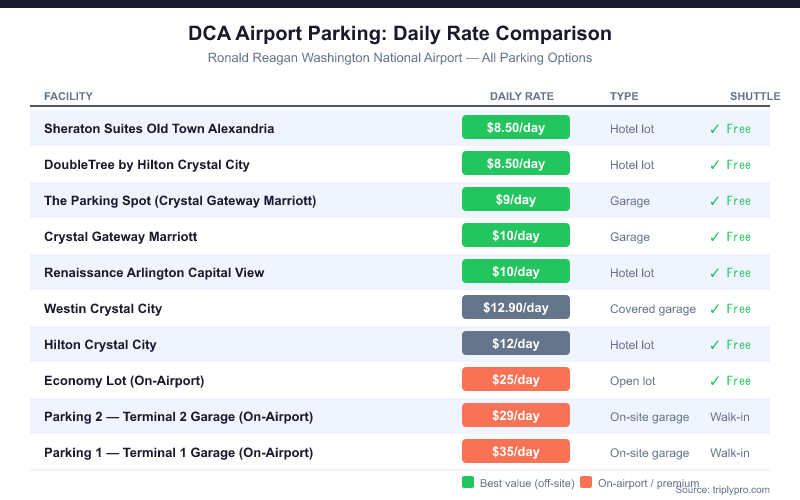Select the DAILY RATE column header
Screen dimensions: 800x500
point(521,96)
